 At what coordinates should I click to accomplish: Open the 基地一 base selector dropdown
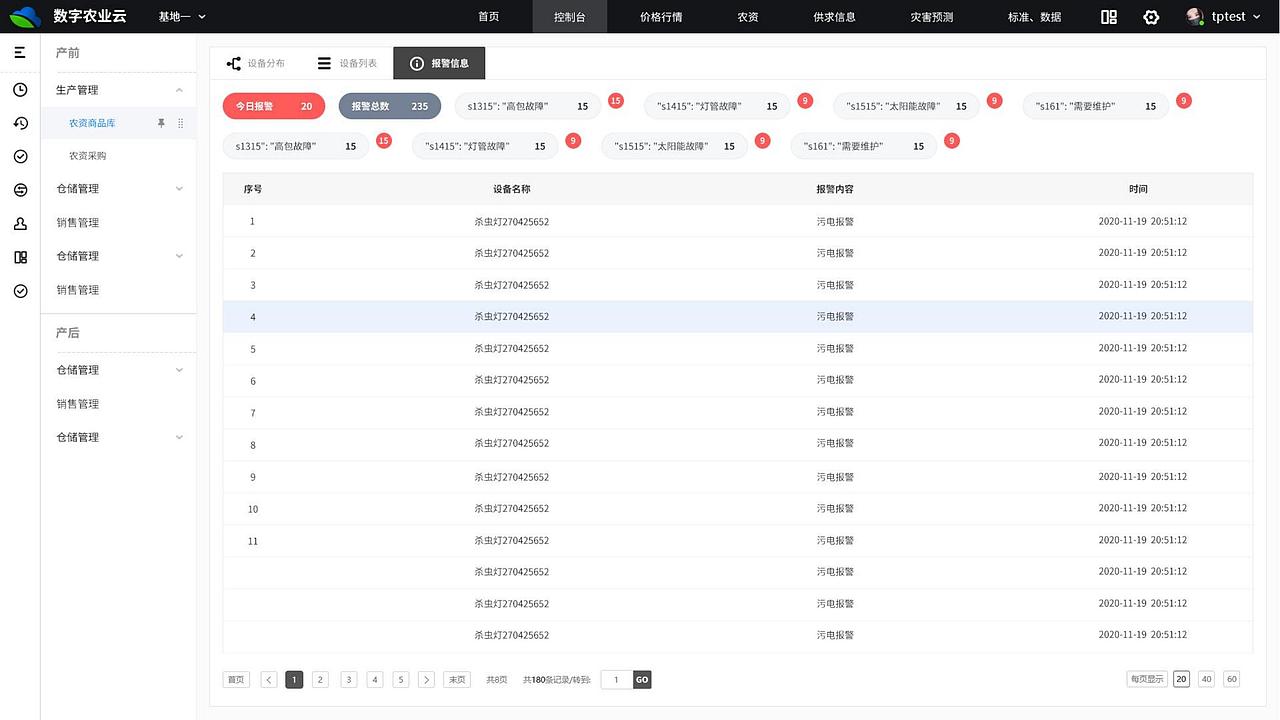click(x=182, y=17)
